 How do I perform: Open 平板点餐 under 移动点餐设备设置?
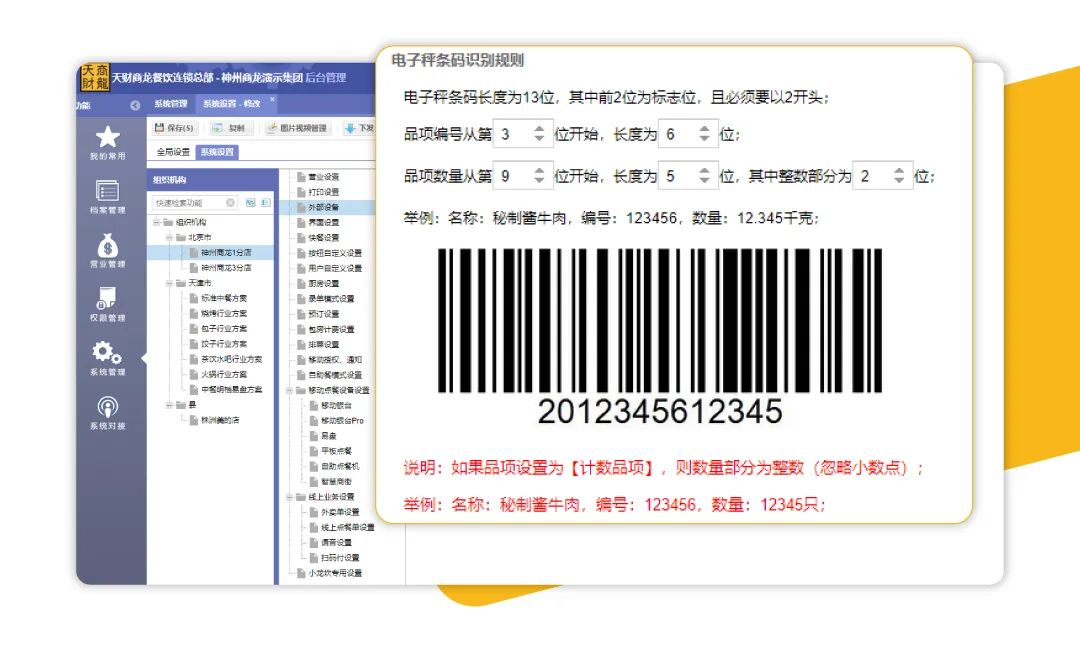click(336, 451)
